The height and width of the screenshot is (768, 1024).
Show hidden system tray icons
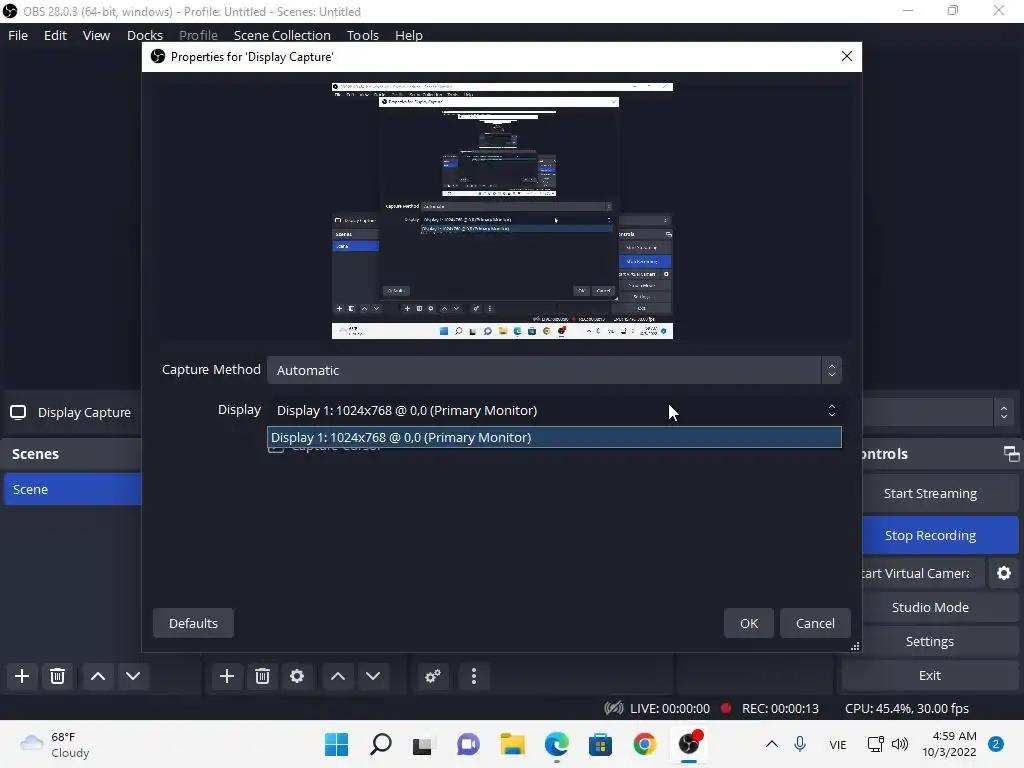[x=771, y=744]
